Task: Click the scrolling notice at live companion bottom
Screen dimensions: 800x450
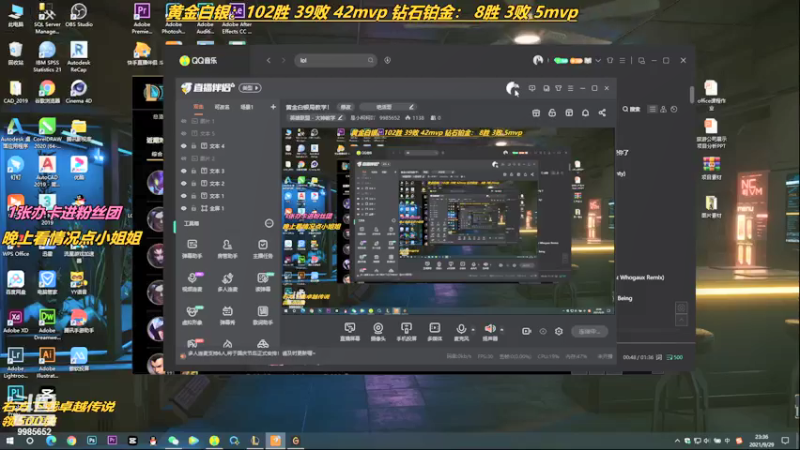Action: click(x=252, y=353)
